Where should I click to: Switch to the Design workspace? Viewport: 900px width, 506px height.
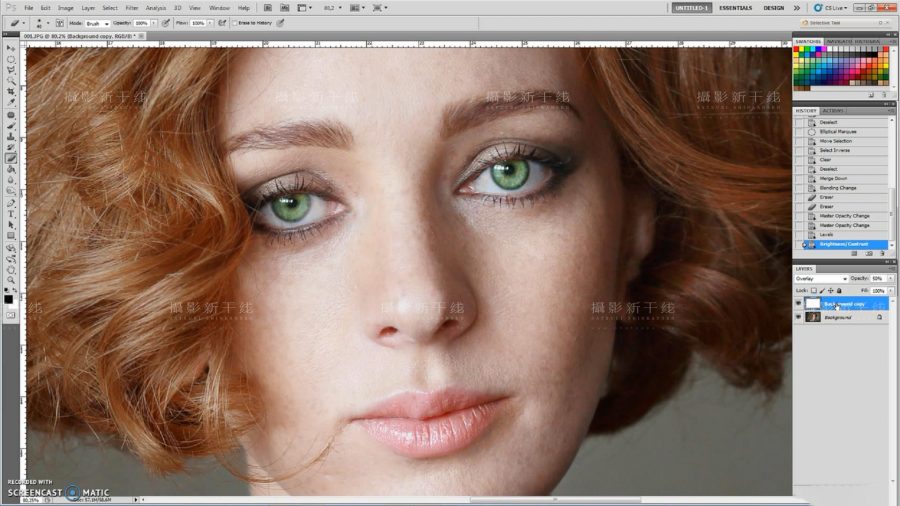[x=773, y=8]
